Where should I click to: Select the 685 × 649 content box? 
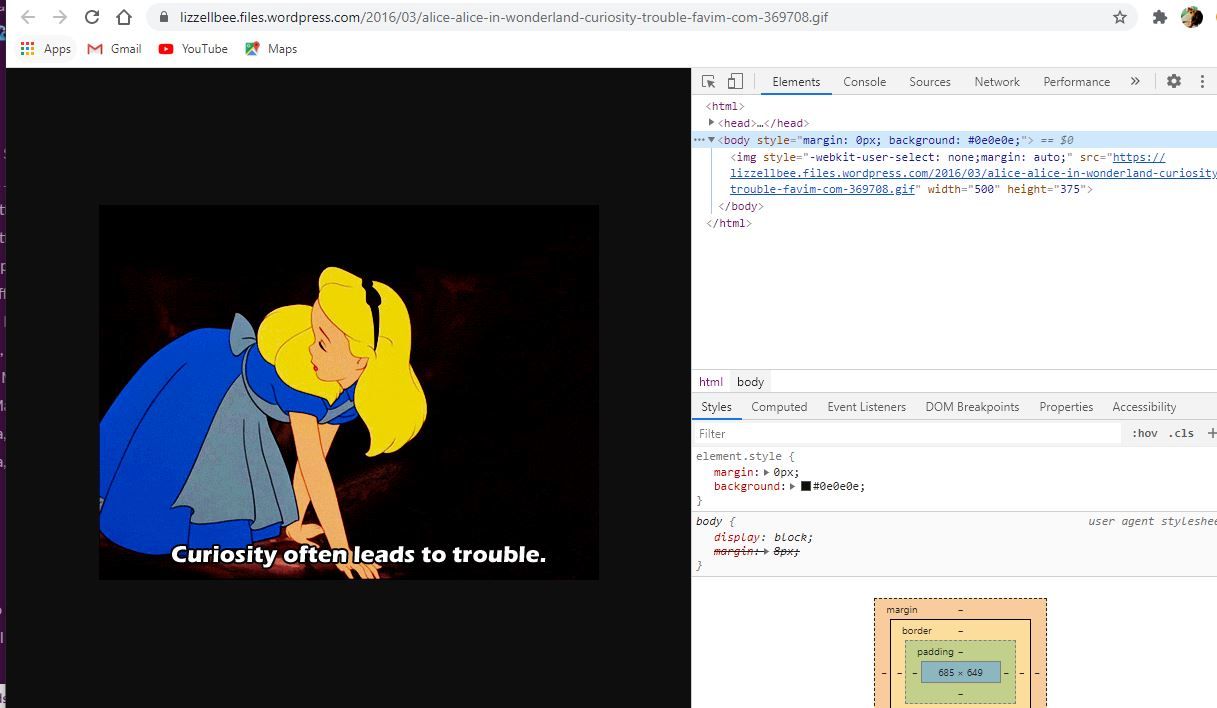coord(960,673)
